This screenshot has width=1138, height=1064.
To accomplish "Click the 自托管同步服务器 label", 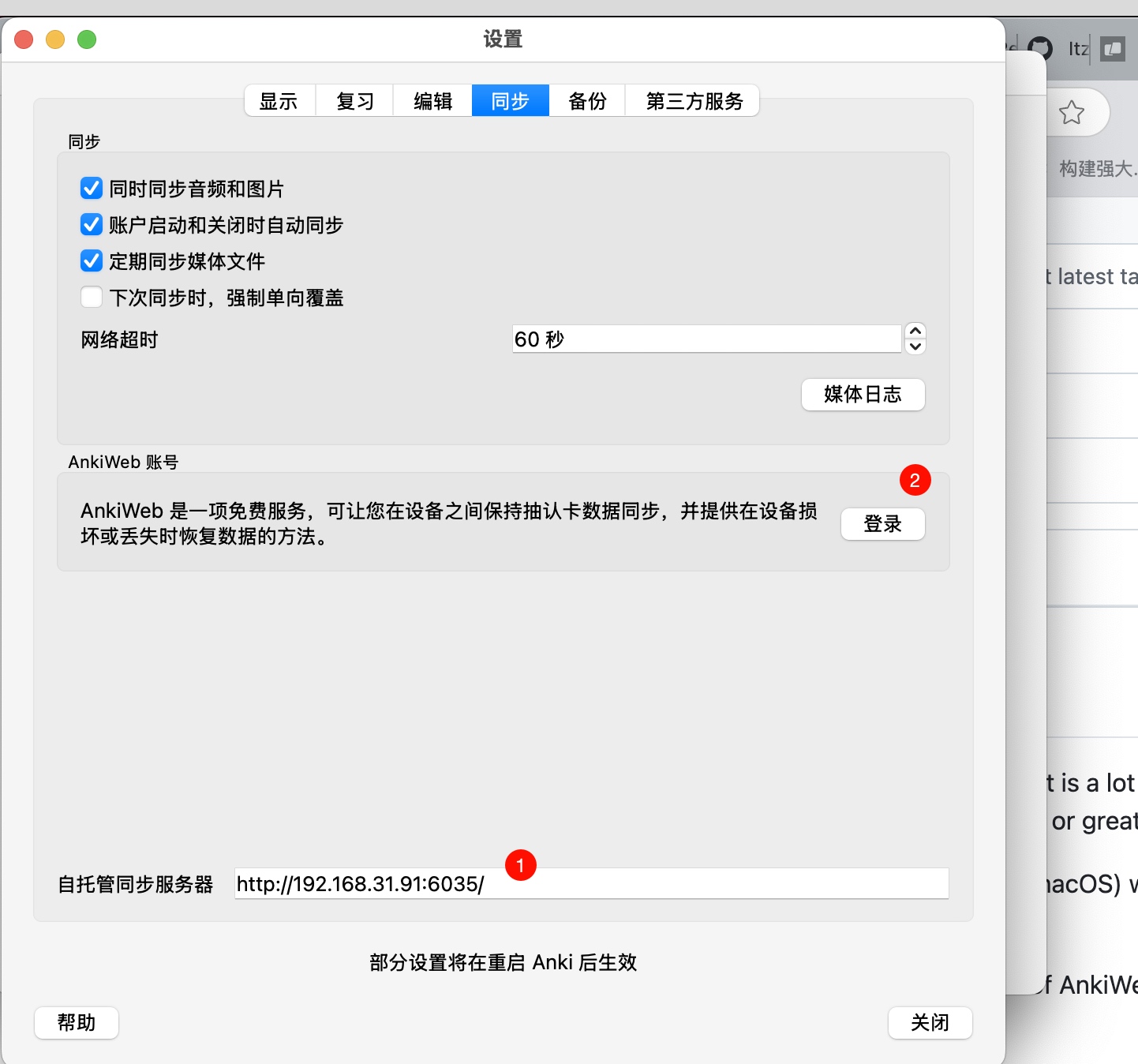I will (x=136, y=884).
